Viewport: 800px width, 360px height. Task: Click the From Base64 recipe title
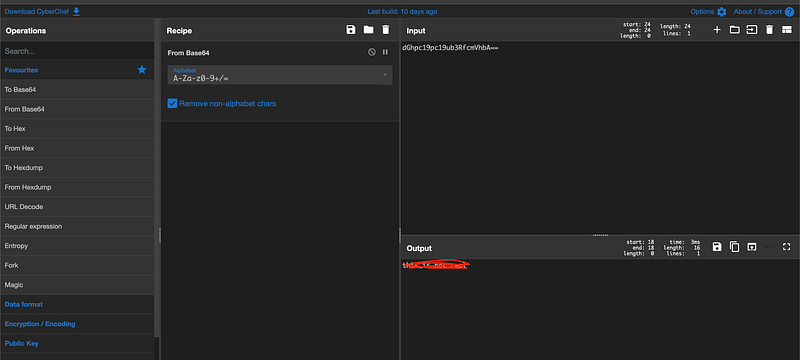click(188, 53)
